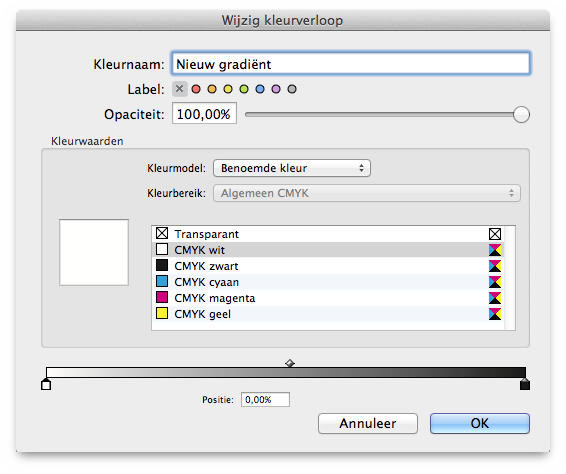
Task: Select CMYK magenta in color list
Action: [x=328, y=298]
